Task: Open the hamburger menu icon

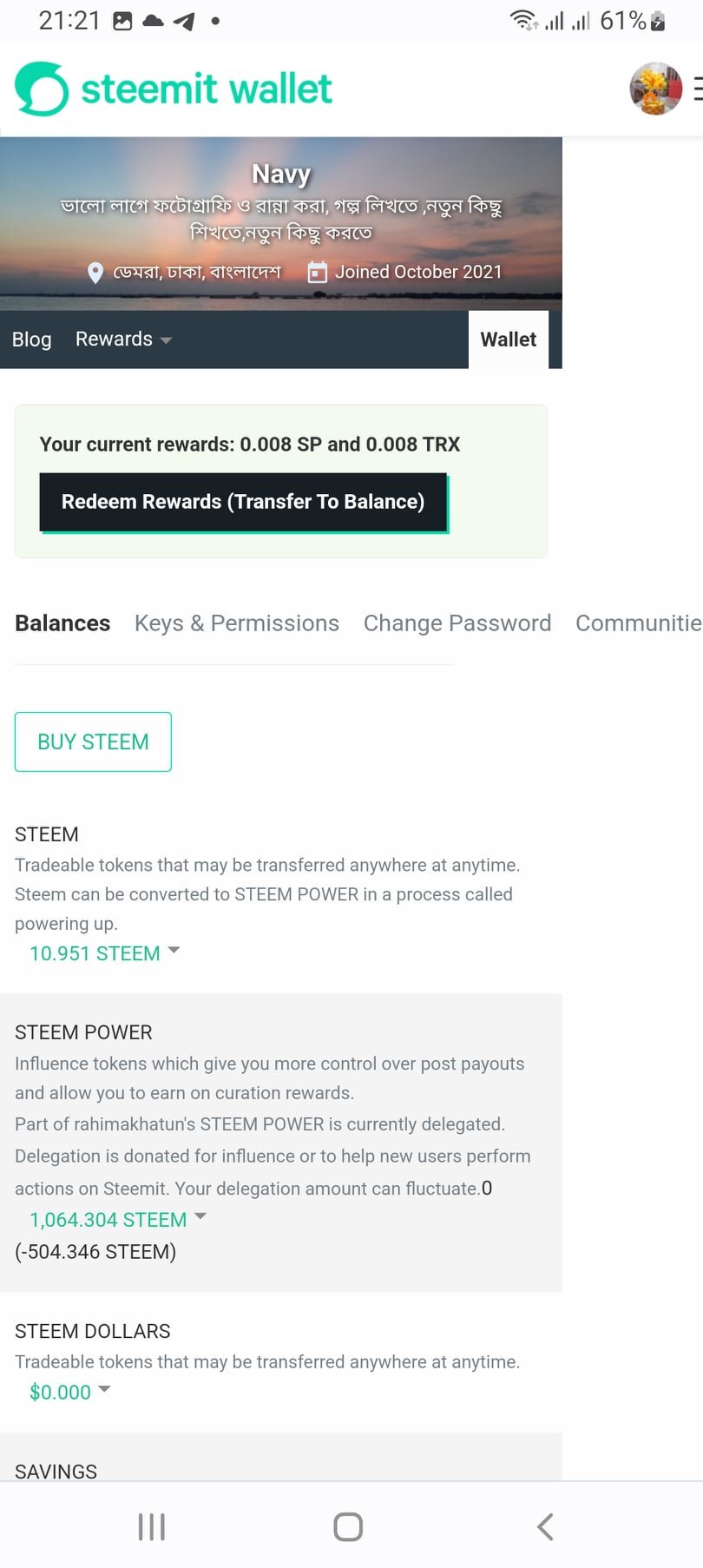Action: click(697, 89)
